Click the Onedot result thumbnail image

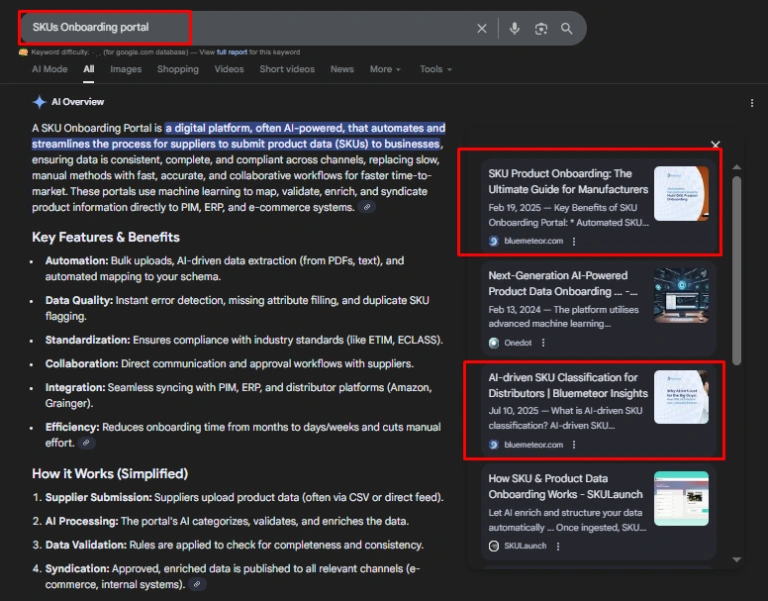[681, 295]
